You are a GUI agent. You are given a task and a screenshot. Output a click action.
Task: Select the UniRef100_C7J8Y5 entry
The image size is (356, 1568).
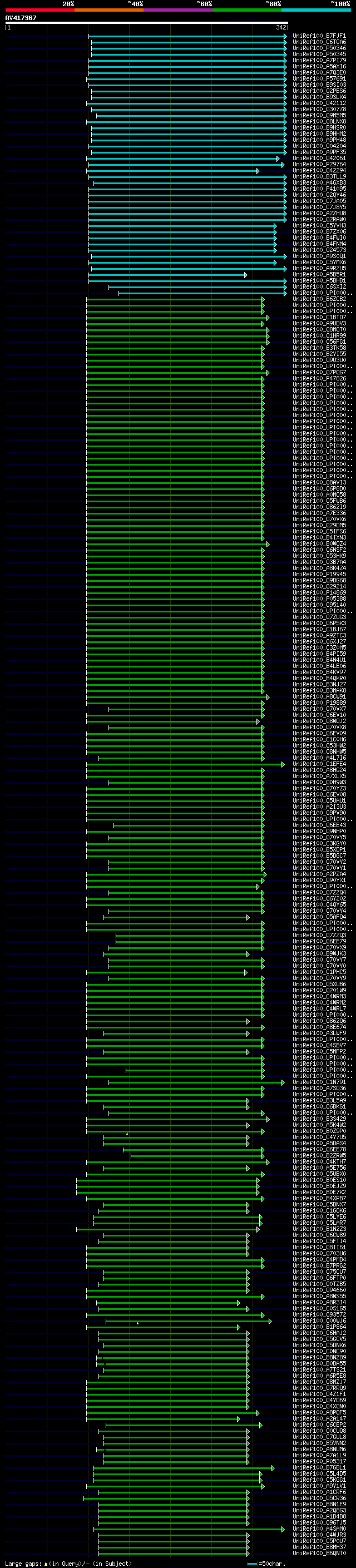pos(319,207)
